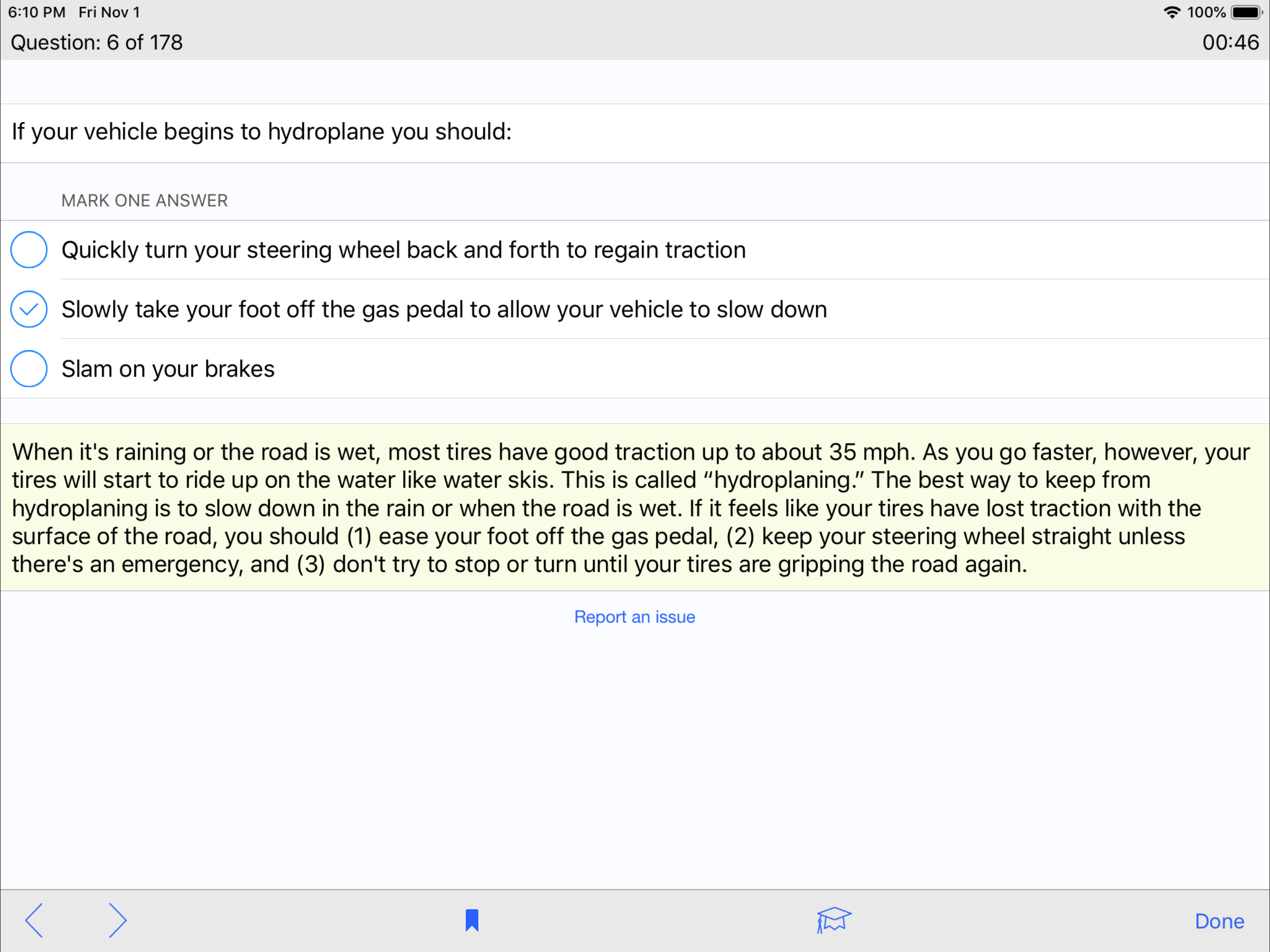Tap the yellow hydroplaning explanation box
The width and height of the screenshot is (1270, 952).
pyautogui.click(x=635, y=508)
